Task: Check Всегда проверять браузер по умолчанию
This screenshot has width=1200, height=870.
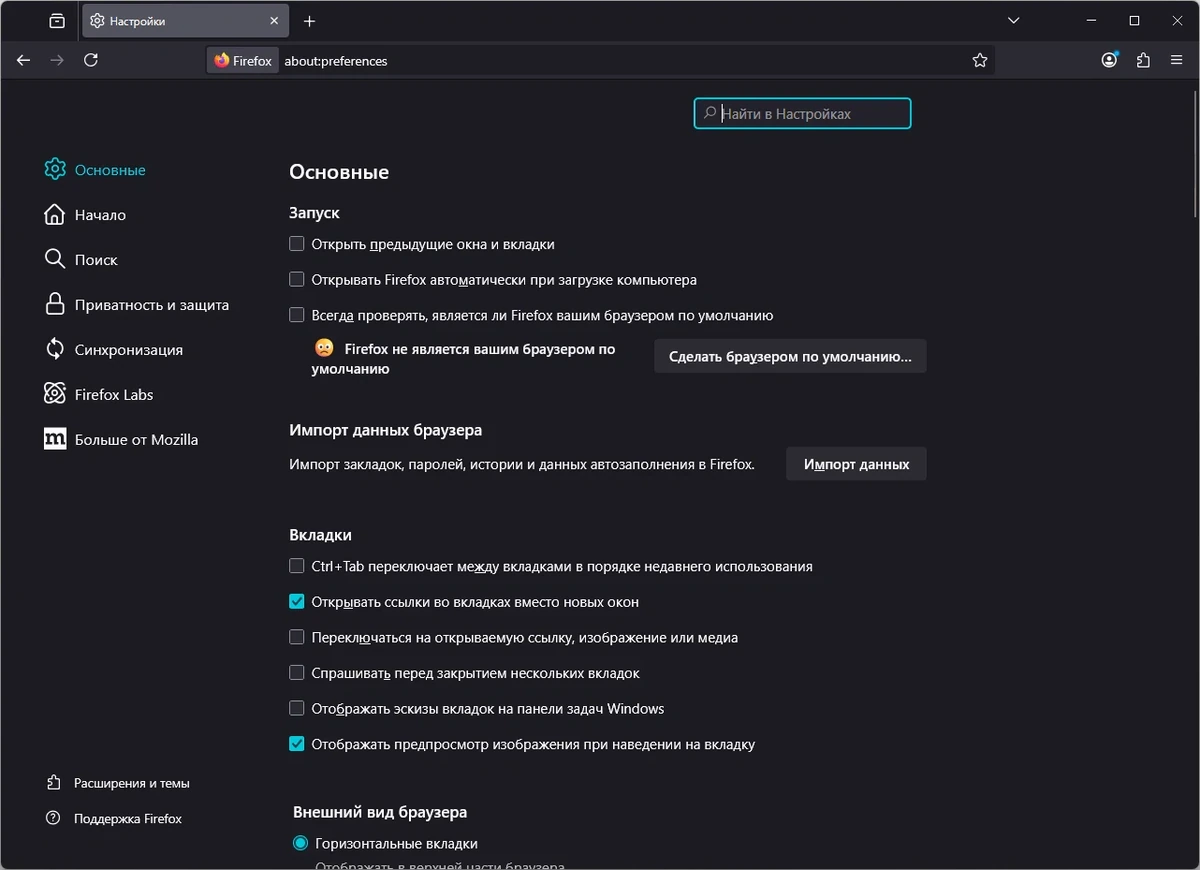Action: click(x=297, y=315)
